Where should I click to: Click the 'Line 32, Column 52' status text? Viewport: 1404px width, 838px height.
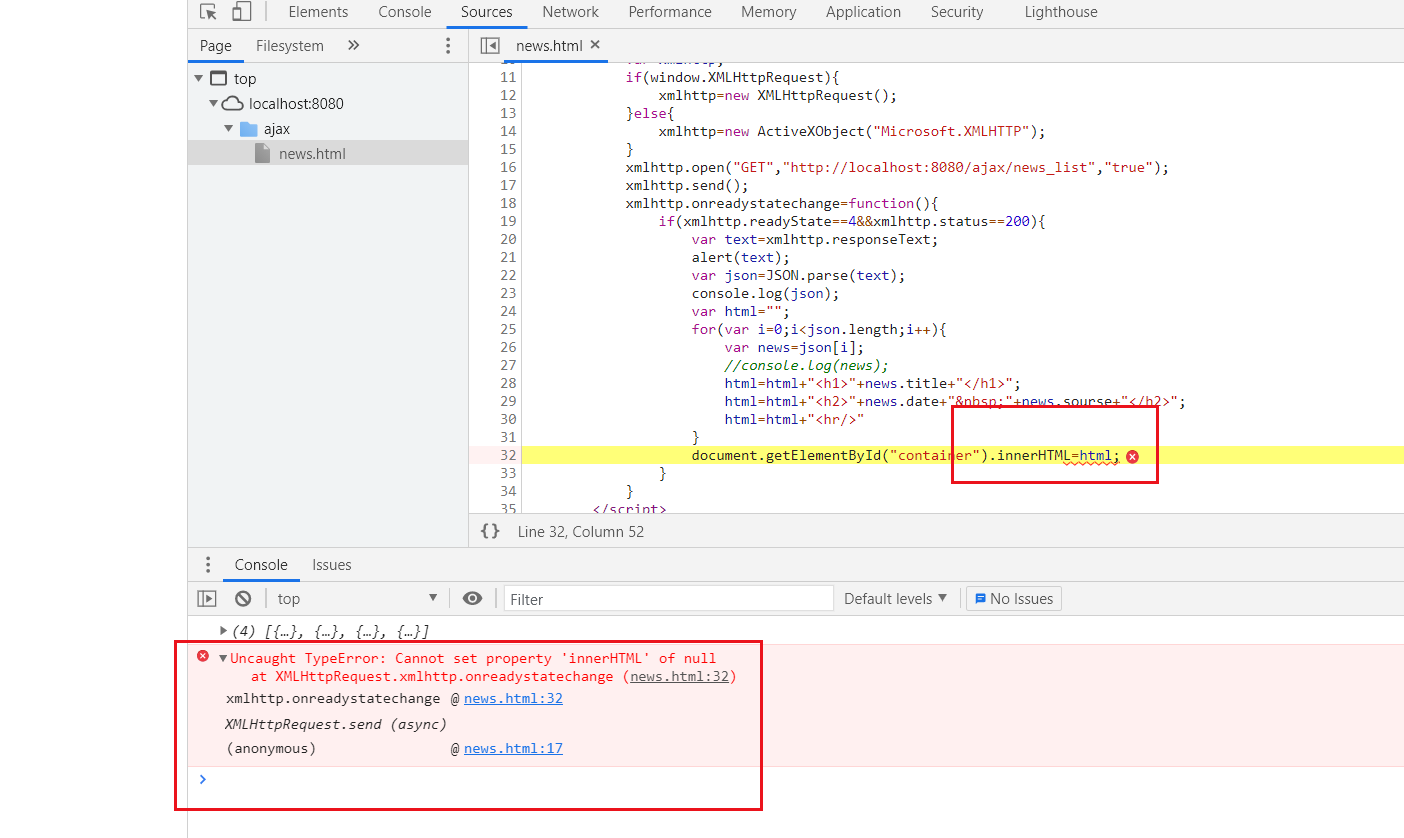pyautogui.click(x=581, y=531)
